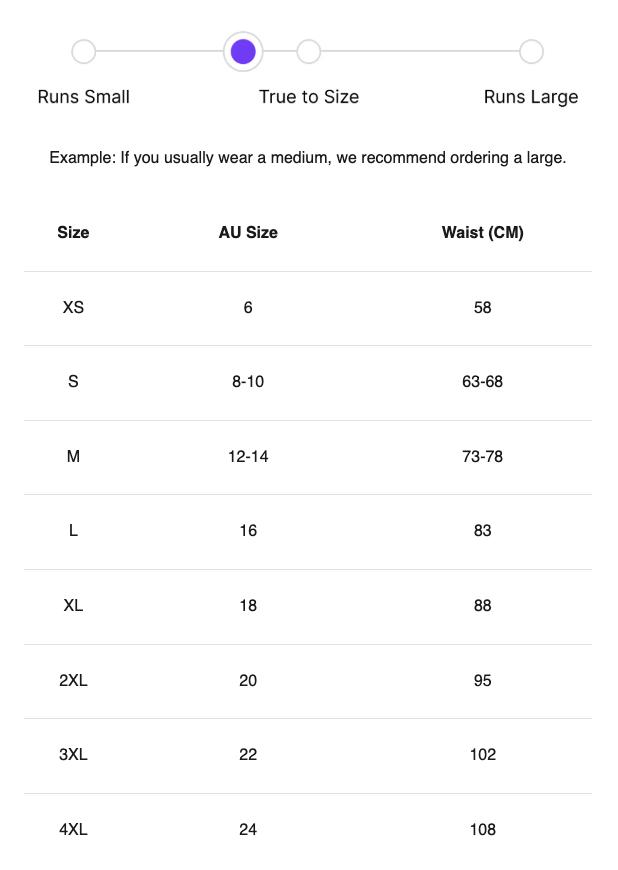Click the AU size 18 cell

coord(248,605)
